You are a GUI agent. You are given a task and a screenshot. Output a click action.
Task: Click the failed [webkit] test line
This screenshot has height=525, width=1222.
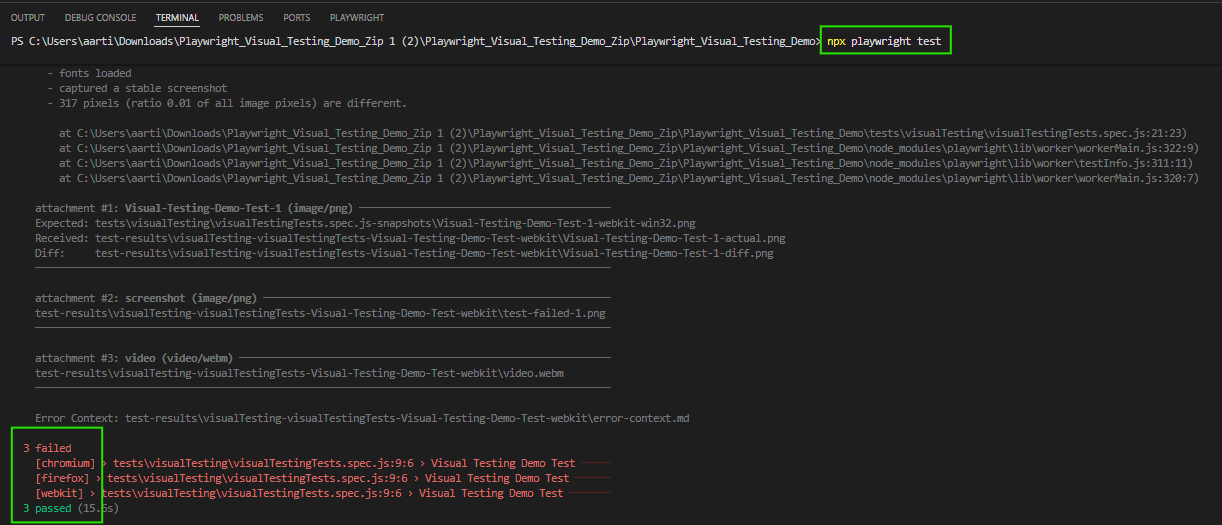299,493
